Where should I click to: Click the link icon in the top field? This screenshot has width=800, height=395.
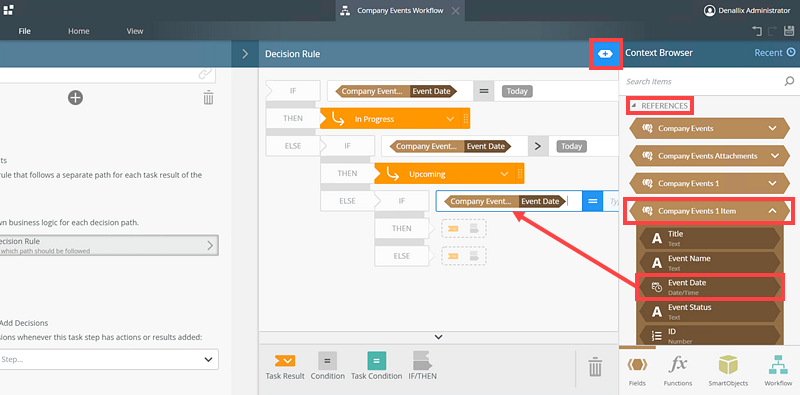[x=205, y=75]
